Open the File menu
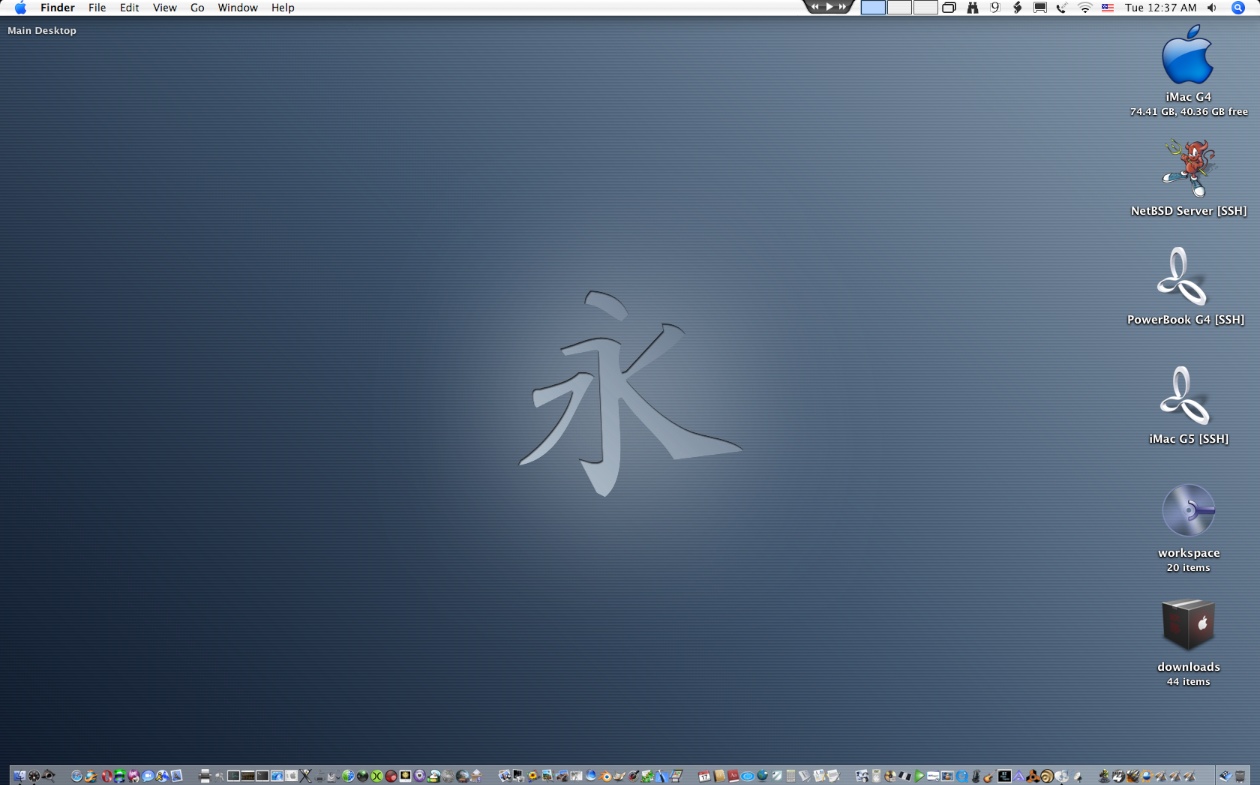 point(96,7)
